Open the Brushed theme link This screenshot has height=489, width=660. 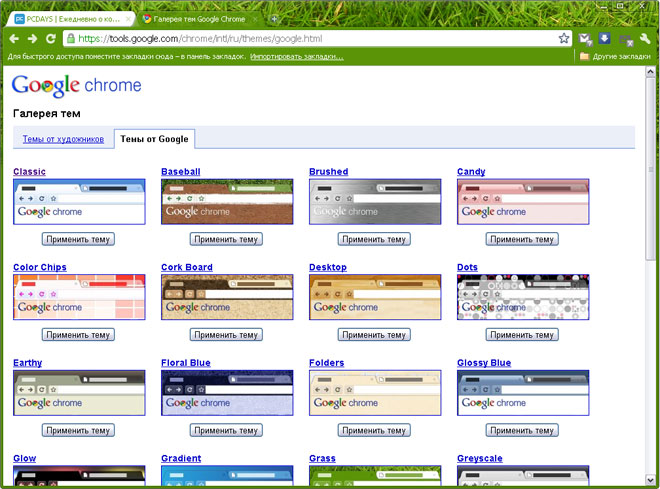pos(329,172)
